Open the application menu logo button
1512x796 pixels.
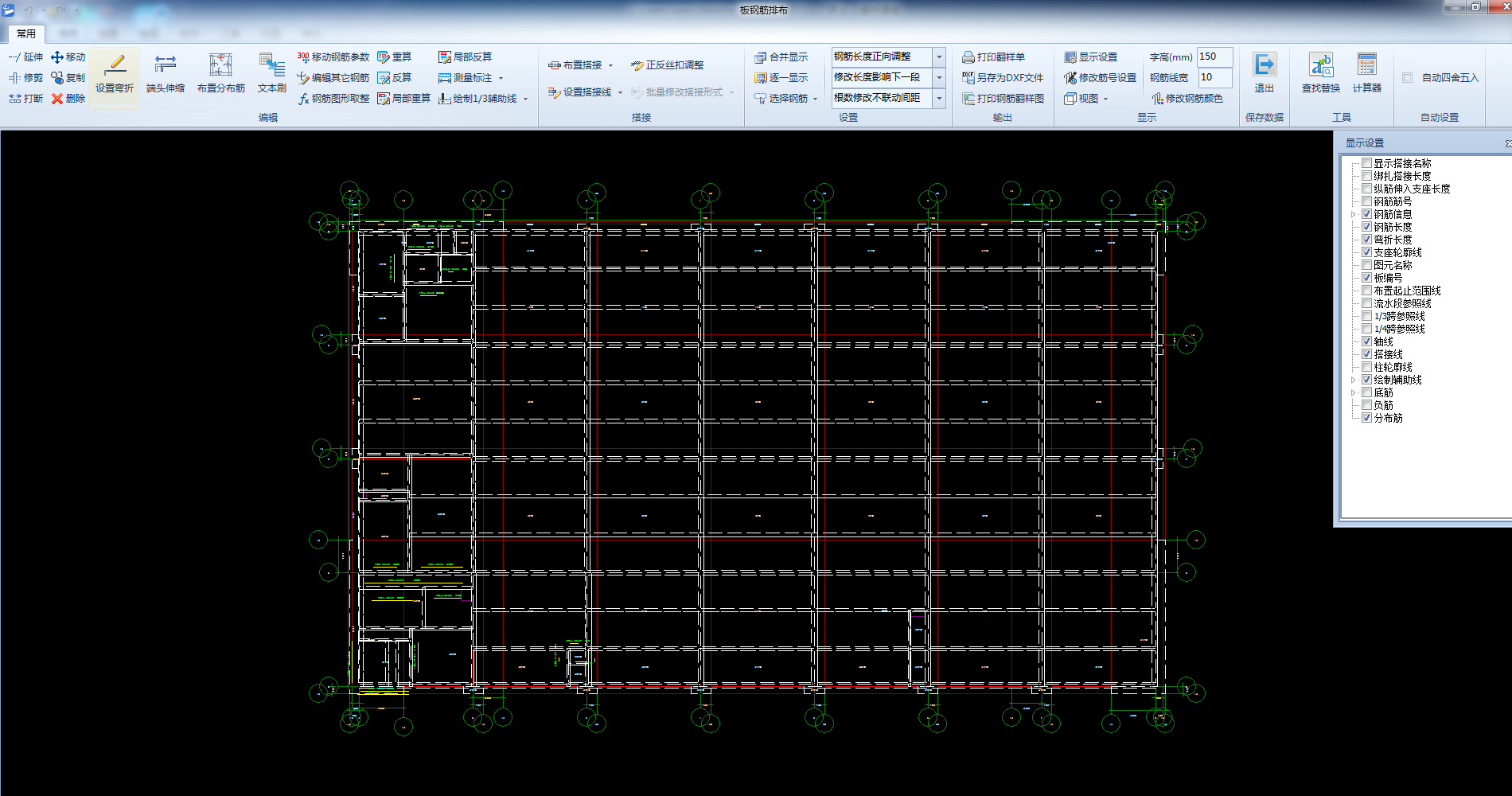[8, 10]
